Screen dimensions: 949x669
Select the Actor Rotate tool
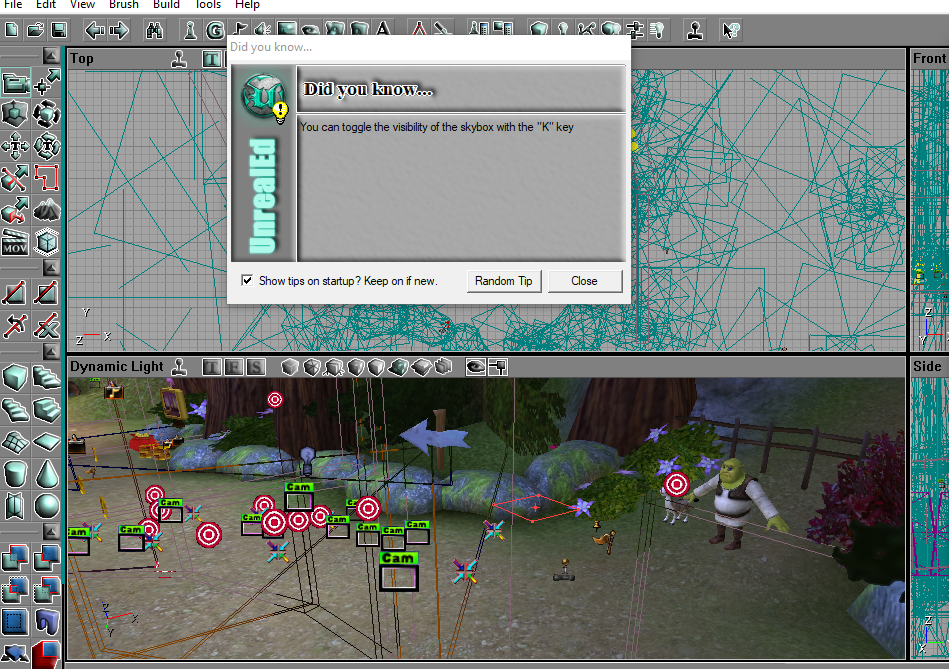tap(47, 114)
